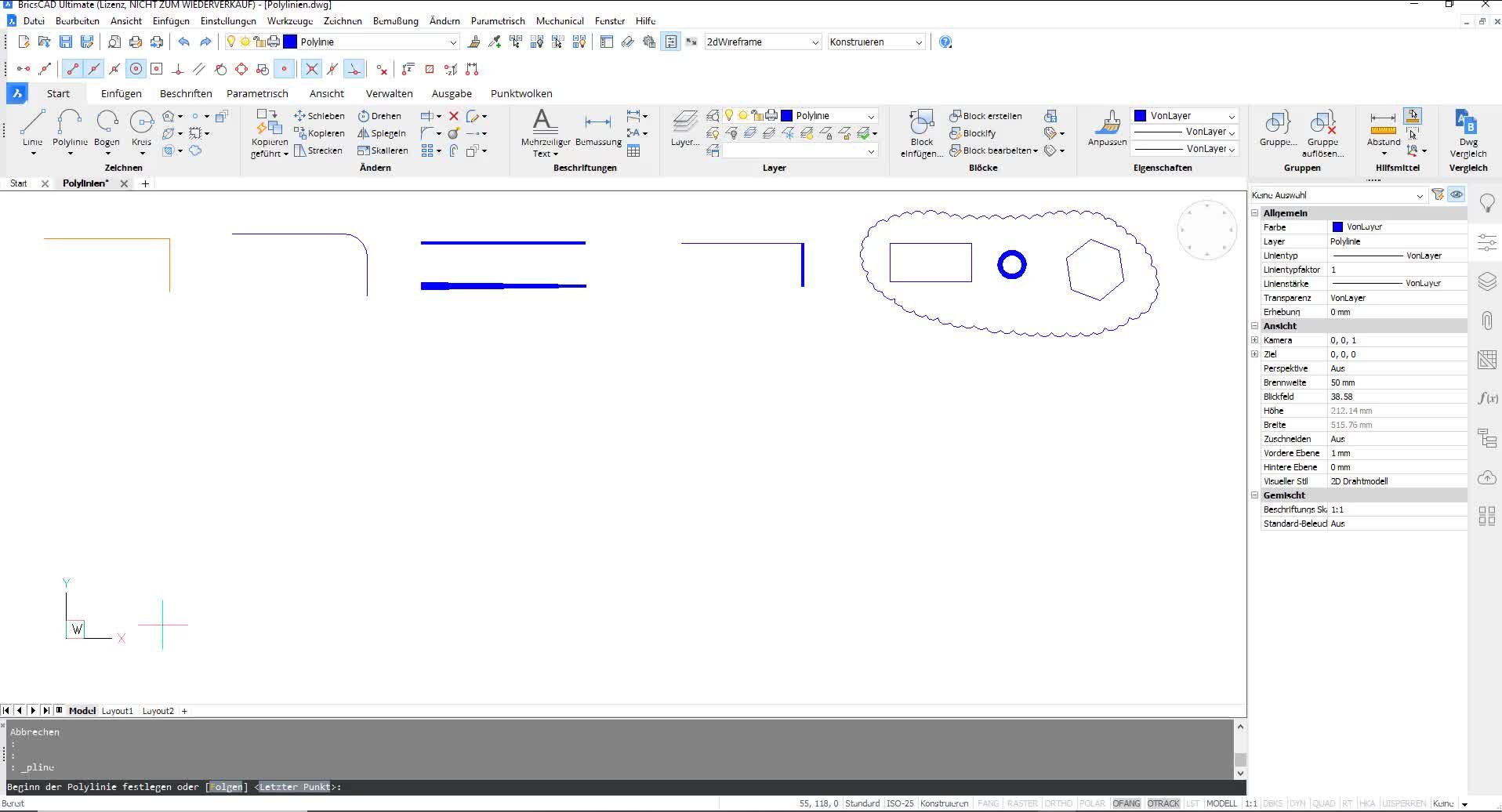
Task: Open the Werkzeuge menu
Action: click(290, 21)
